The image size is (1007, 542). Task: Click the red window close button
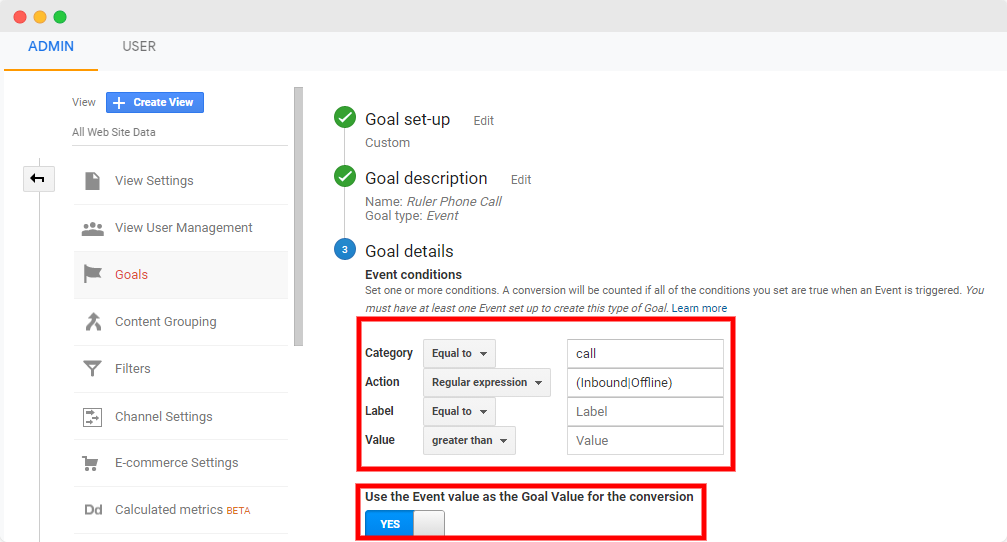pos(20,17)
